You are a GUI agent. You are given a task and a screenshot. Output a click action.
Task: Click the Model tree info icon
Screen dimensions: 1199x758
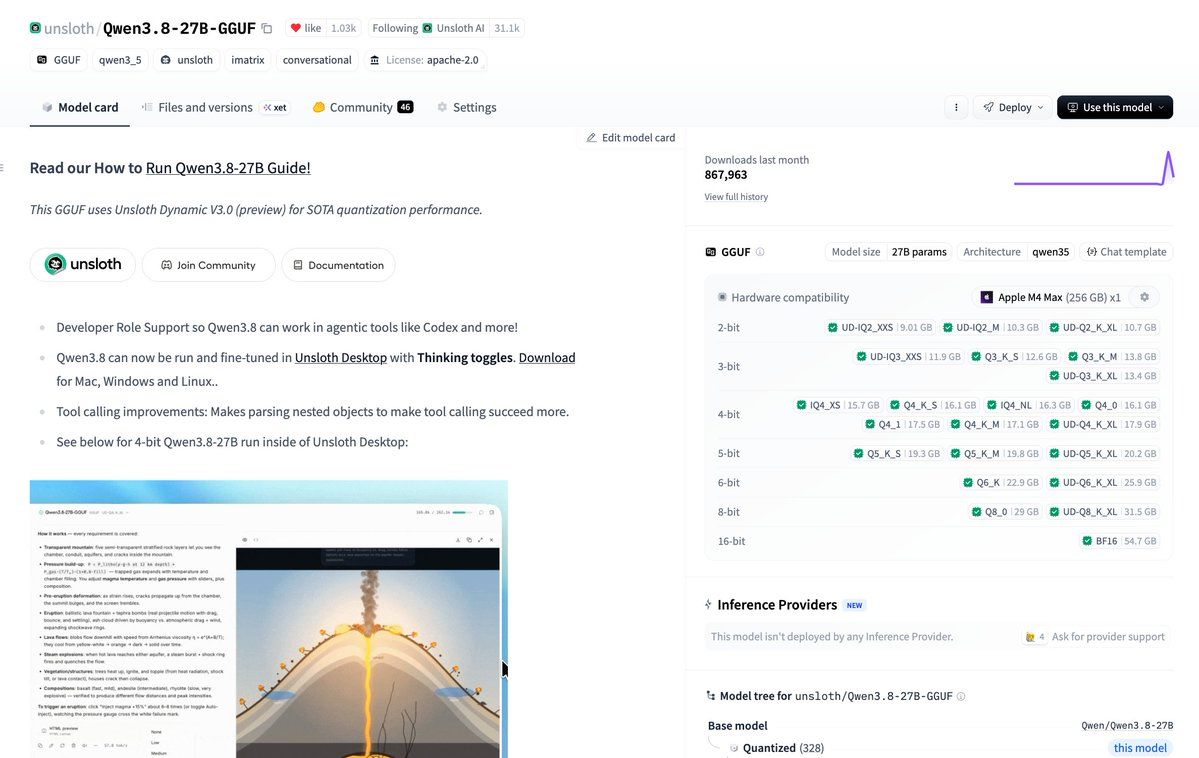click(961, 696)
